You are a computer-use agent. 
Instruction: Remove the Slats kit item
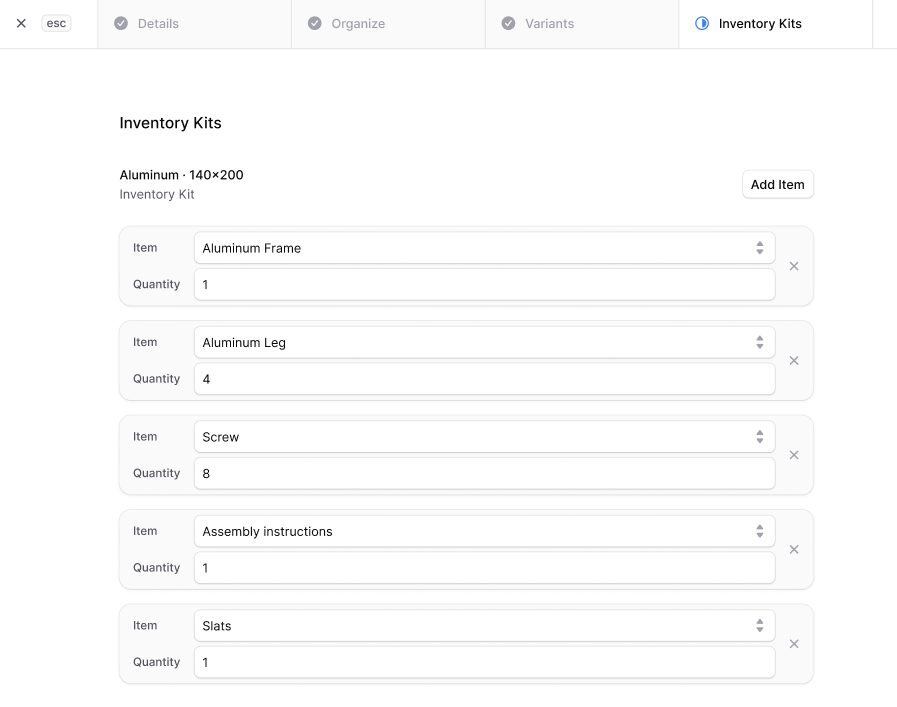click(x=794, y=644)
